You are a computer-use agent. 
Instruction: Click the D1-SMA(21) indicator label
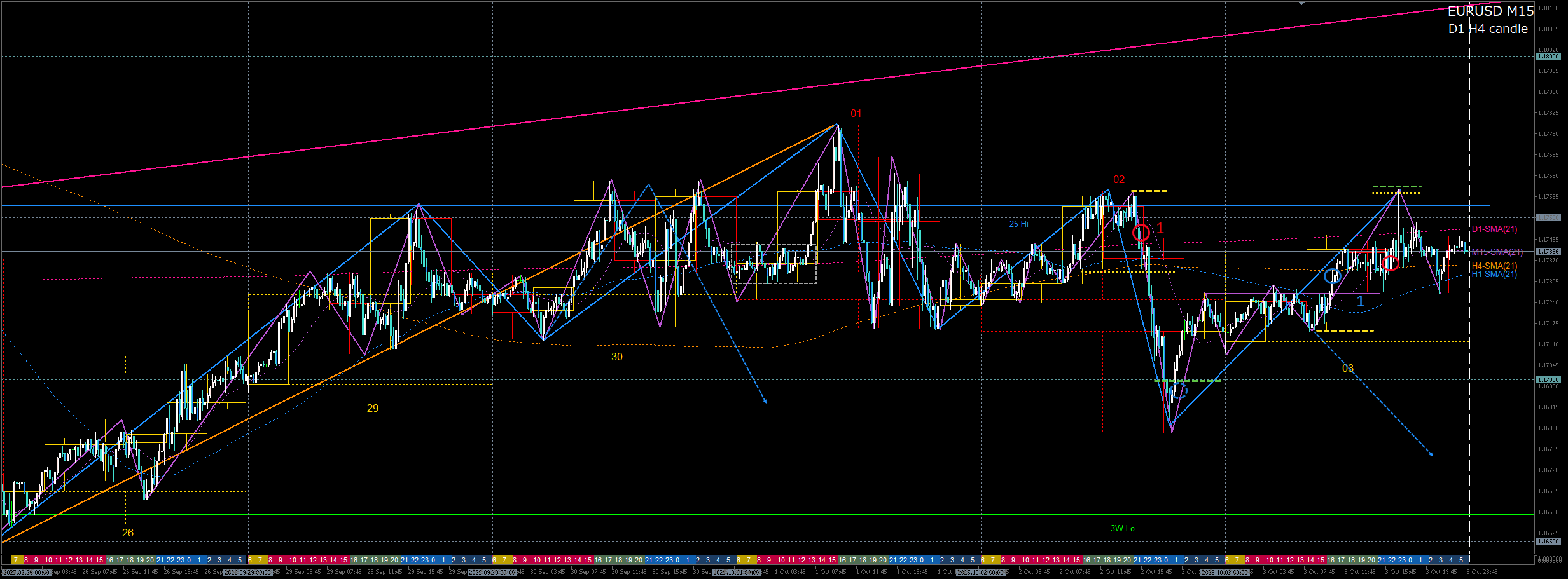click(1494, 229)
